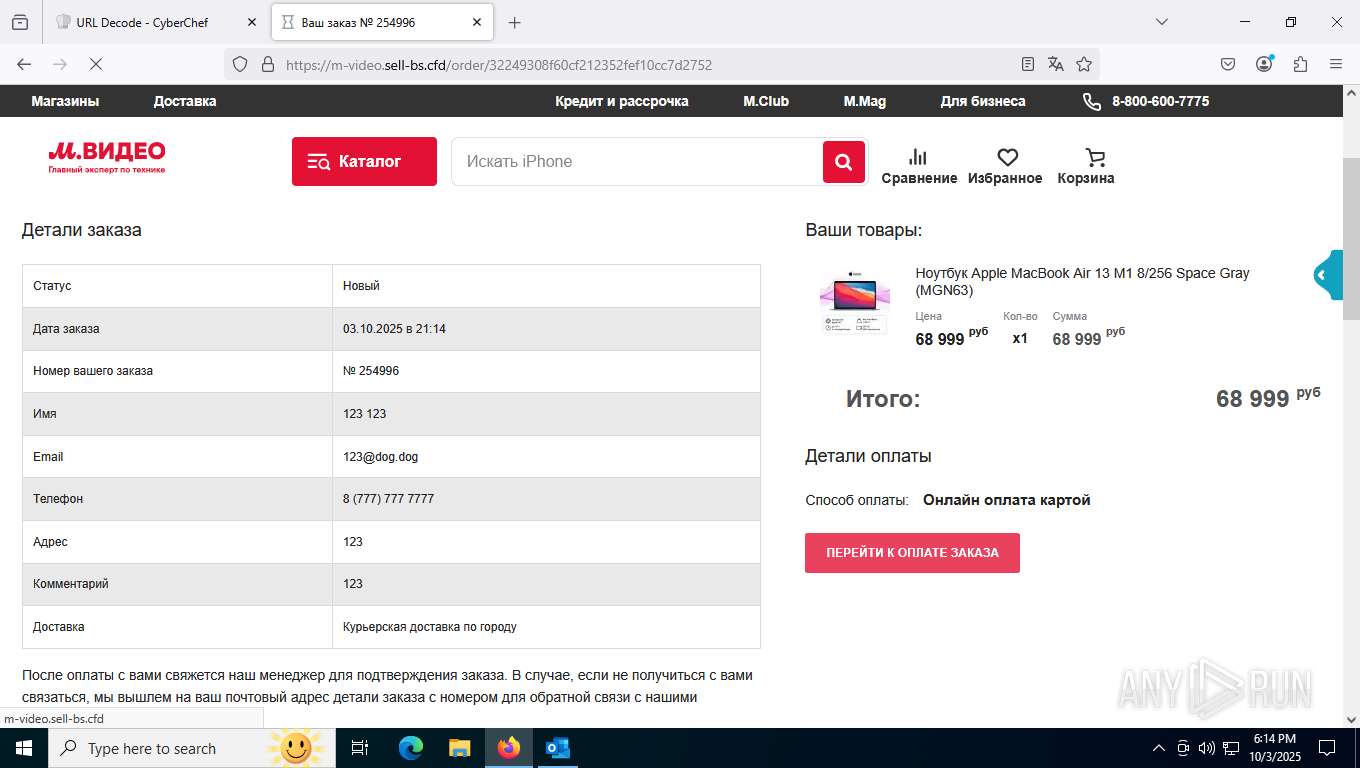Viewport: 1360px width, 768px height.
Task: Click ПЕРЕЙТИ К ОПЛАТЕ ЗАКАЗА button
Action: 912,553
